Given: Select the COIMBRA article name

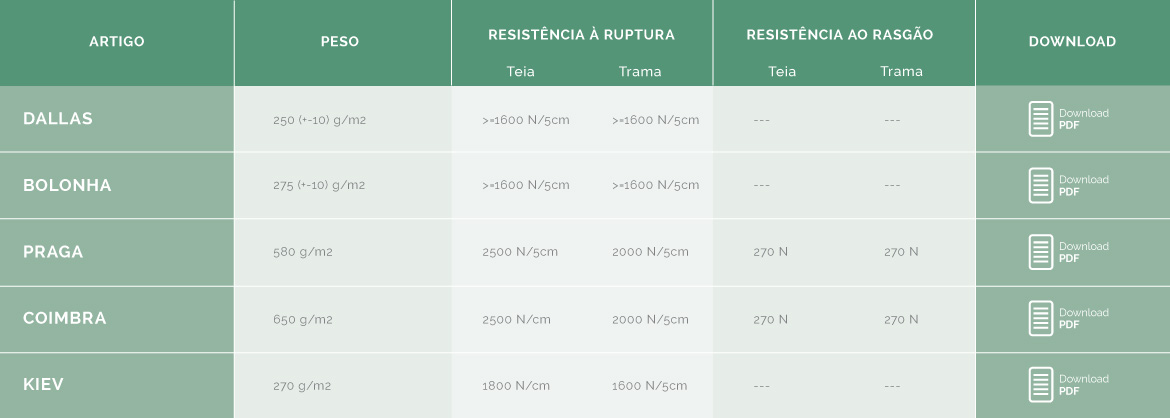Looking at the screenshot, I should pos(65,318).
